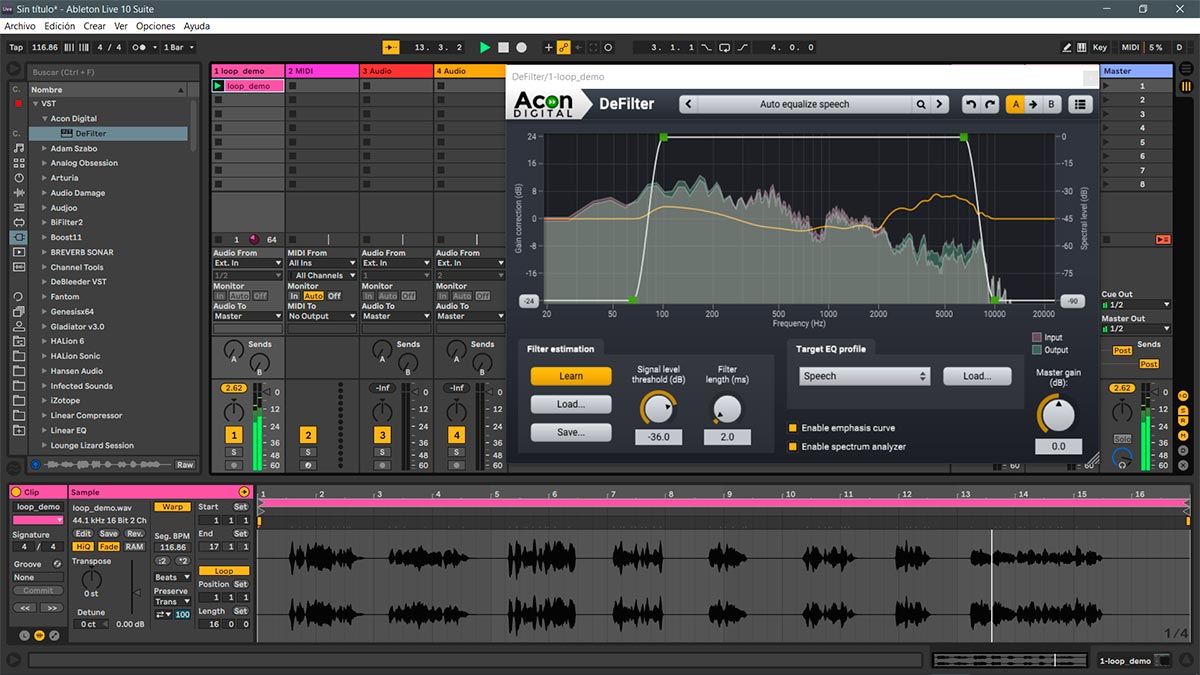The height and width of the screenshot is (675, 1200).
Task: Toggle the Fade sample option
Action: (x=108, y=546)
